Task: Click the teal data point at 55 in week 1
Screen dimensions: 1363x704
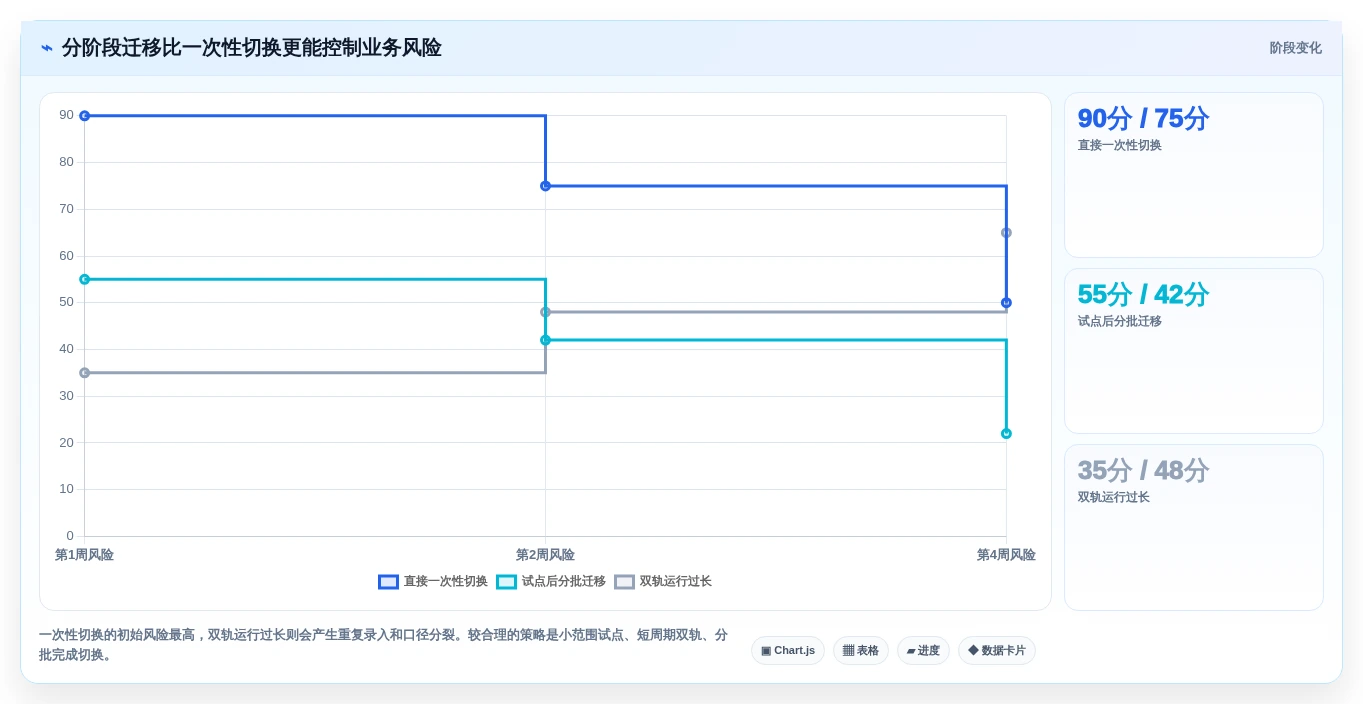Action: pyautogui.click(x=84, y=279)
